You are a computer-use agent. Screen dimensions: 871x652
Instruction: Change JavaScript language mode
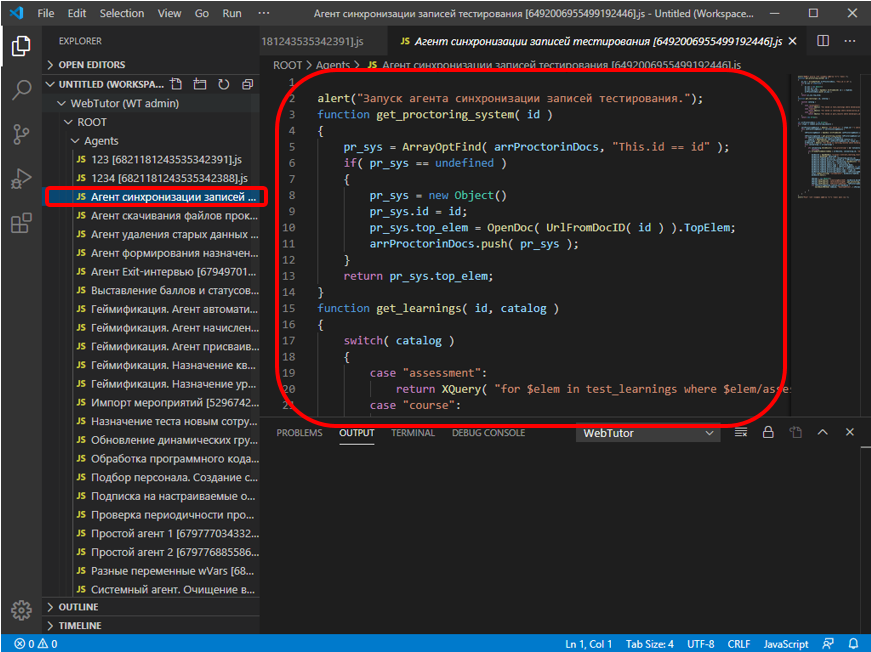pyautogui.click(x=785, y=644)
